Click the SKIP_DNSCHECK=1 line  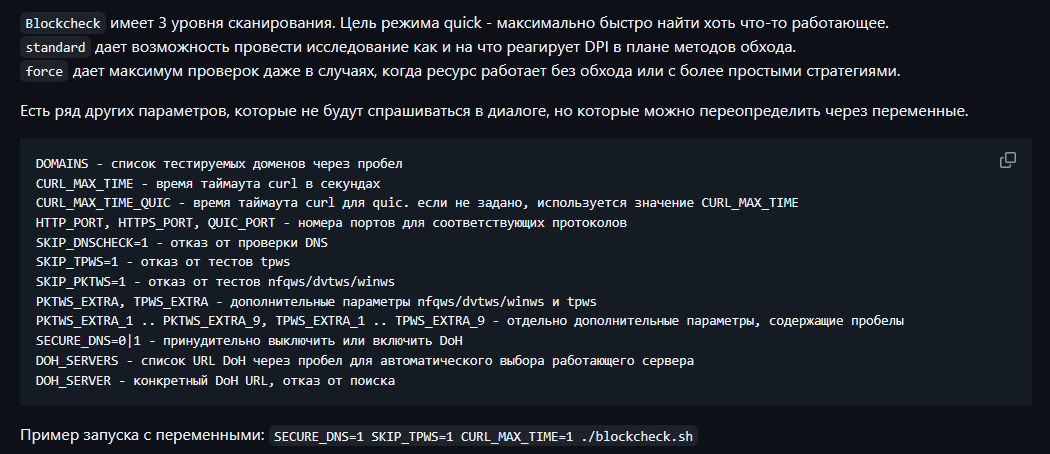[x=181, y=242]
